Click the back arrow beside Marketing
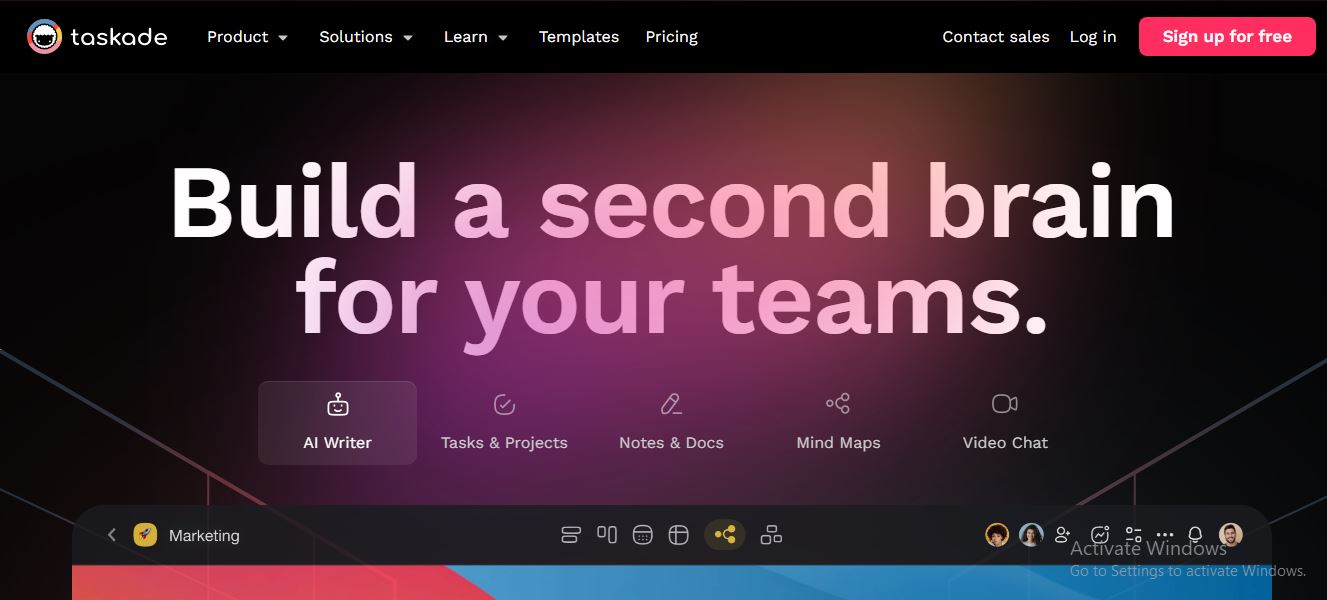The width and height of the screenshot is (1327, 600). [x=112, y=535]
